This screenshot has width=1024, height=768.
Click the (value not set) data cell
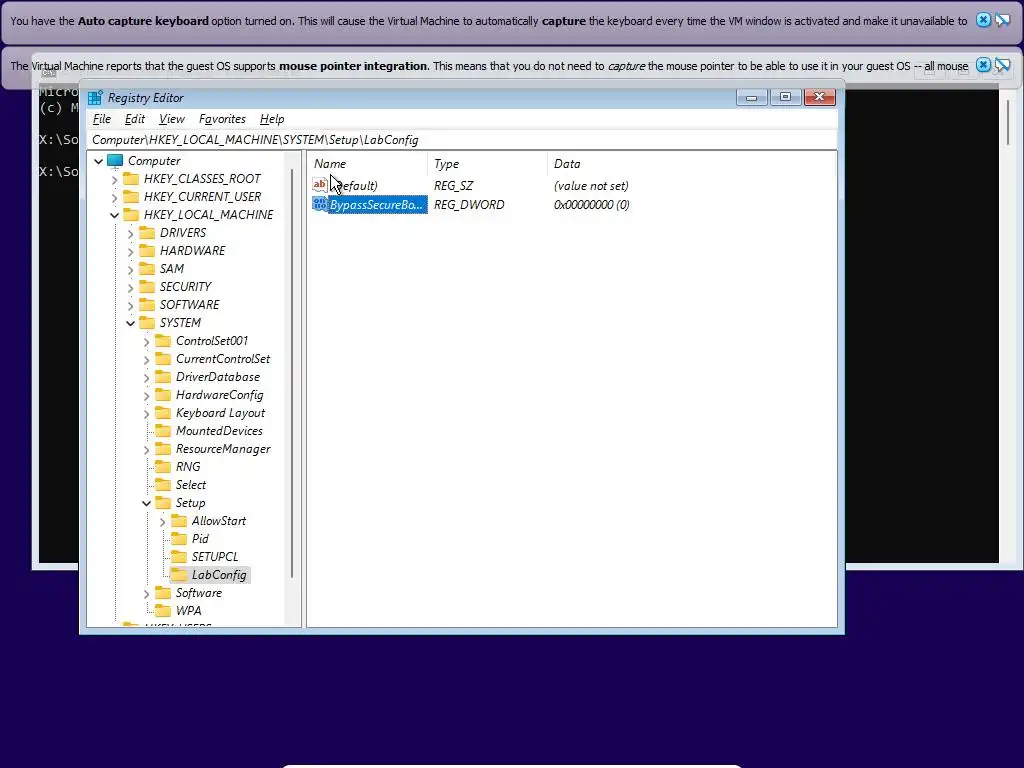point(591,185)
